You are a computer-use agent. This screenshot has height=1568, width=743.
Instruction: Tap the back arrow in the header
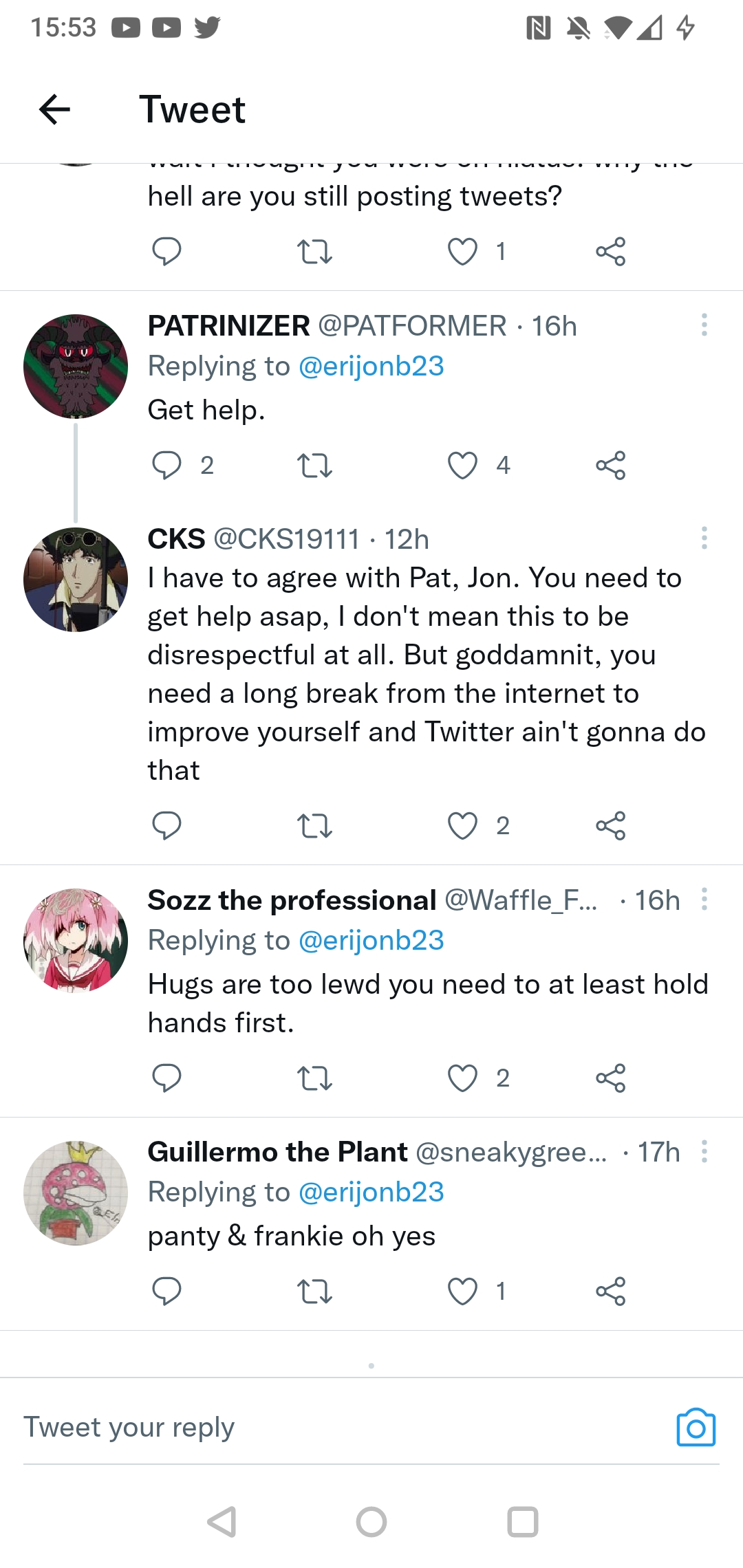55,110
